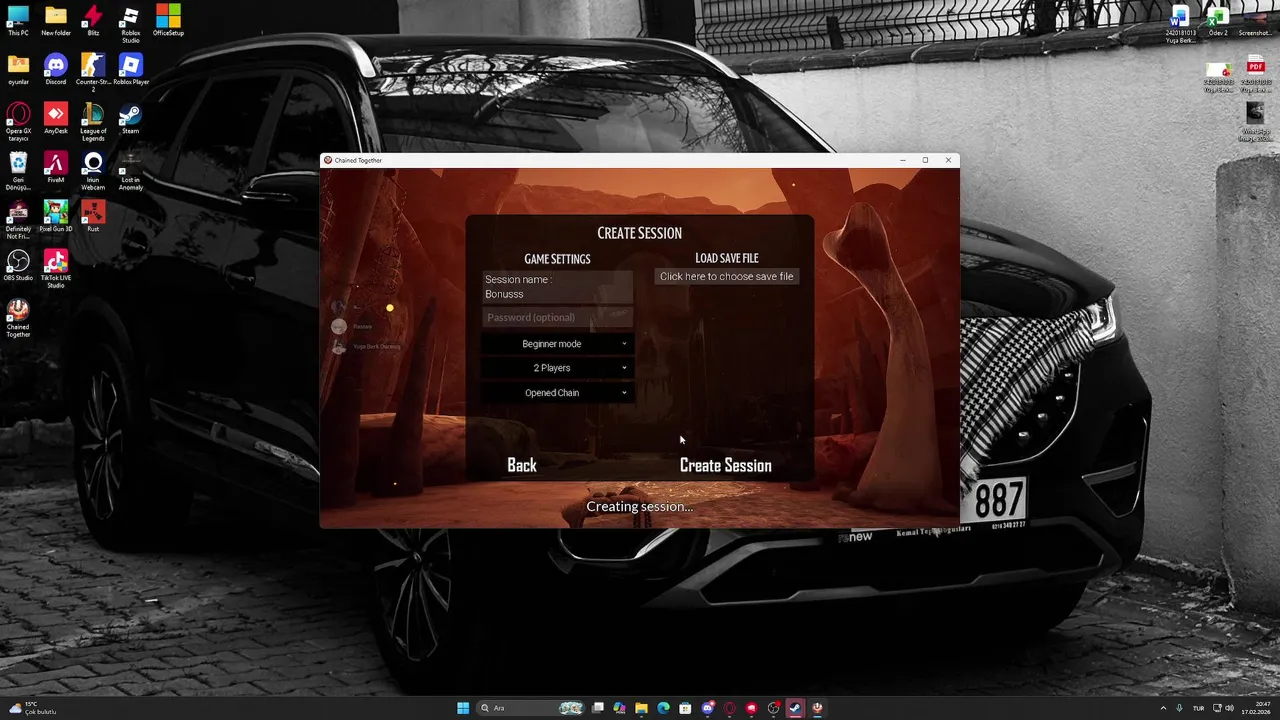The width and height of the screenshot is (1280, 720).
Task: Close the Chained Together window
Action: (948, 160)
